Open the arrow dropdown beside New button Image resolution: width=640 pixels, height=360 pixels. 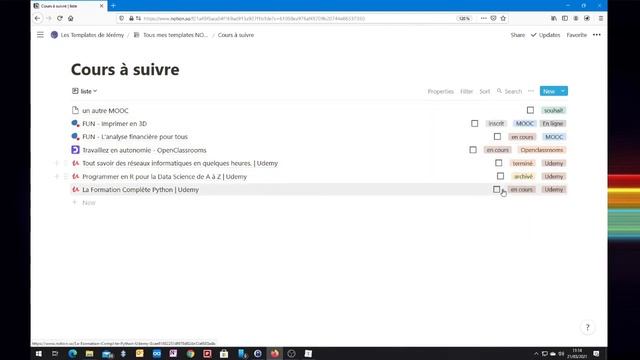click(x=563, y=91)
